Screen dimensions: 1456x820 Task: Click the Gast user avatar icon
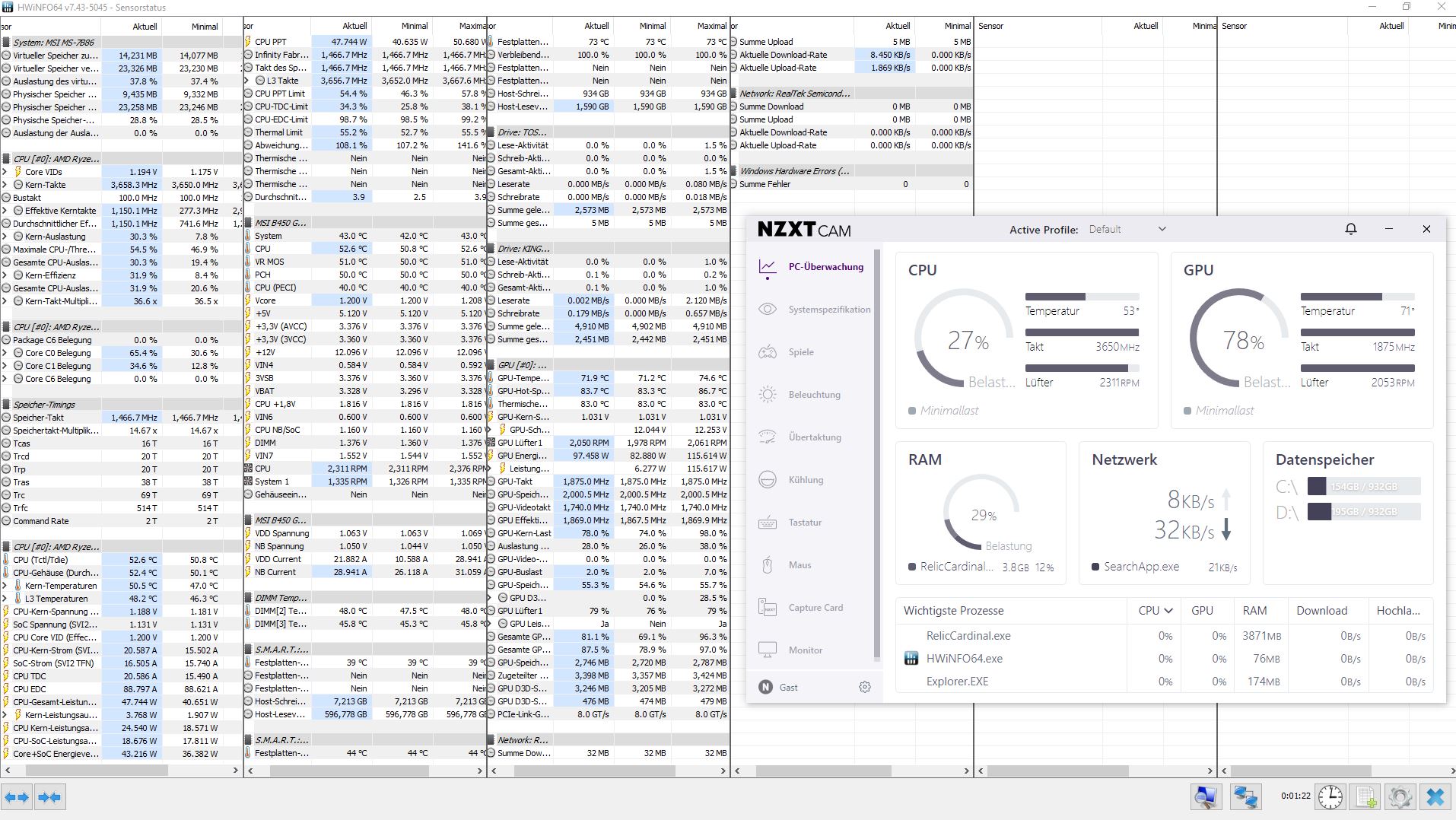click(765, 687)
